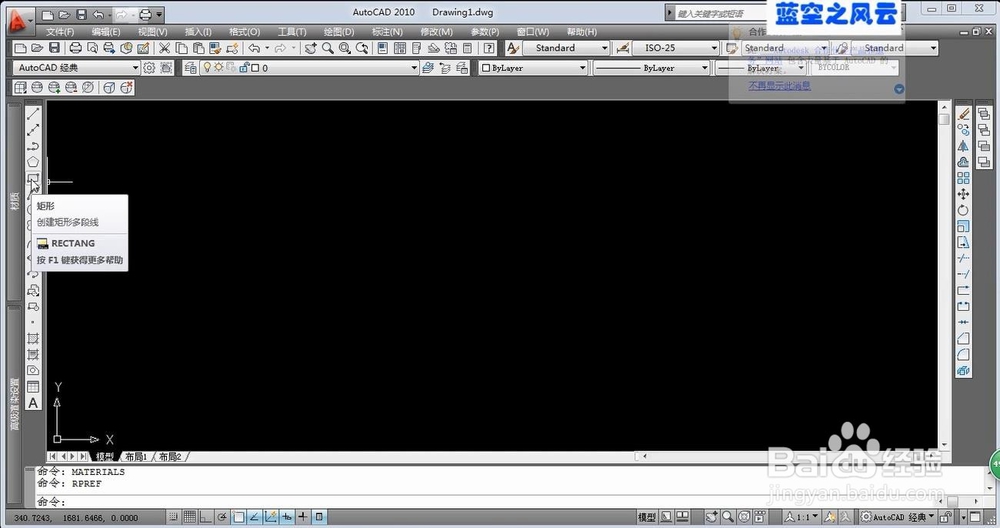This screenshot has height=528, width=1000.
Task: Select the Table tool in draw toolbar
Action: pyautogui.click(x=33, y=386)
